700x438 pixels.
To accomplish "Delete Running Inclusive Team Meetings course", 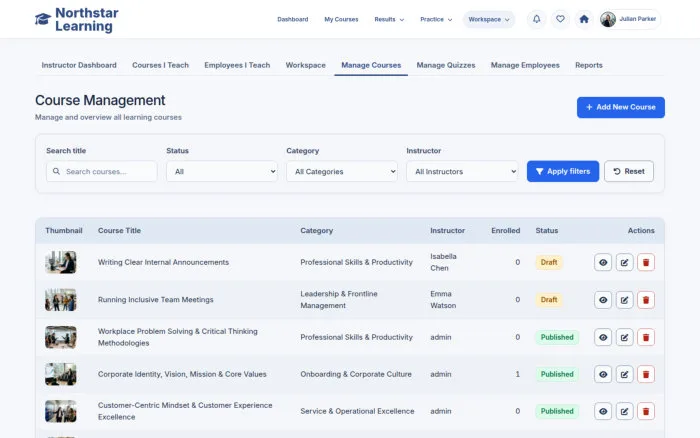I will coord(646,300).
